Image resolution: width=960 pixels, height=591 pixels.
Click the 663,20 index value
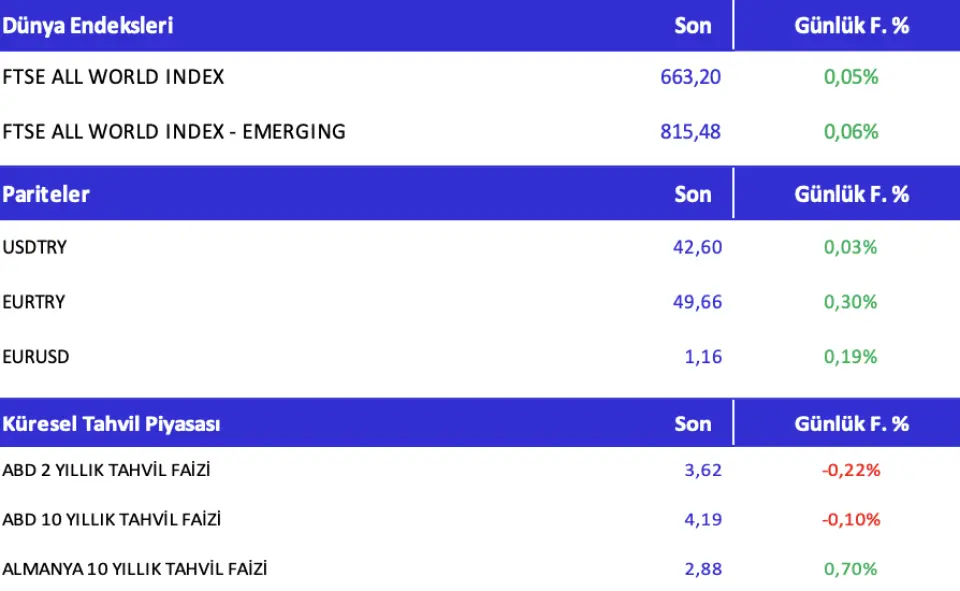pyautogui.click(x=690, y=77)
